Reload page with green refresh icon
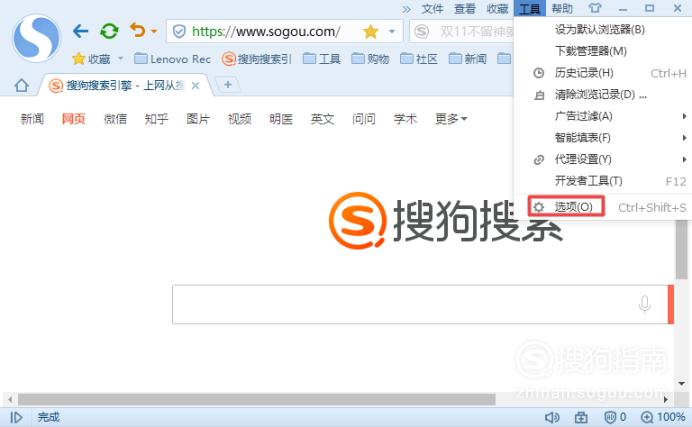The image size is (692, 427). click(x=109, y=31)
